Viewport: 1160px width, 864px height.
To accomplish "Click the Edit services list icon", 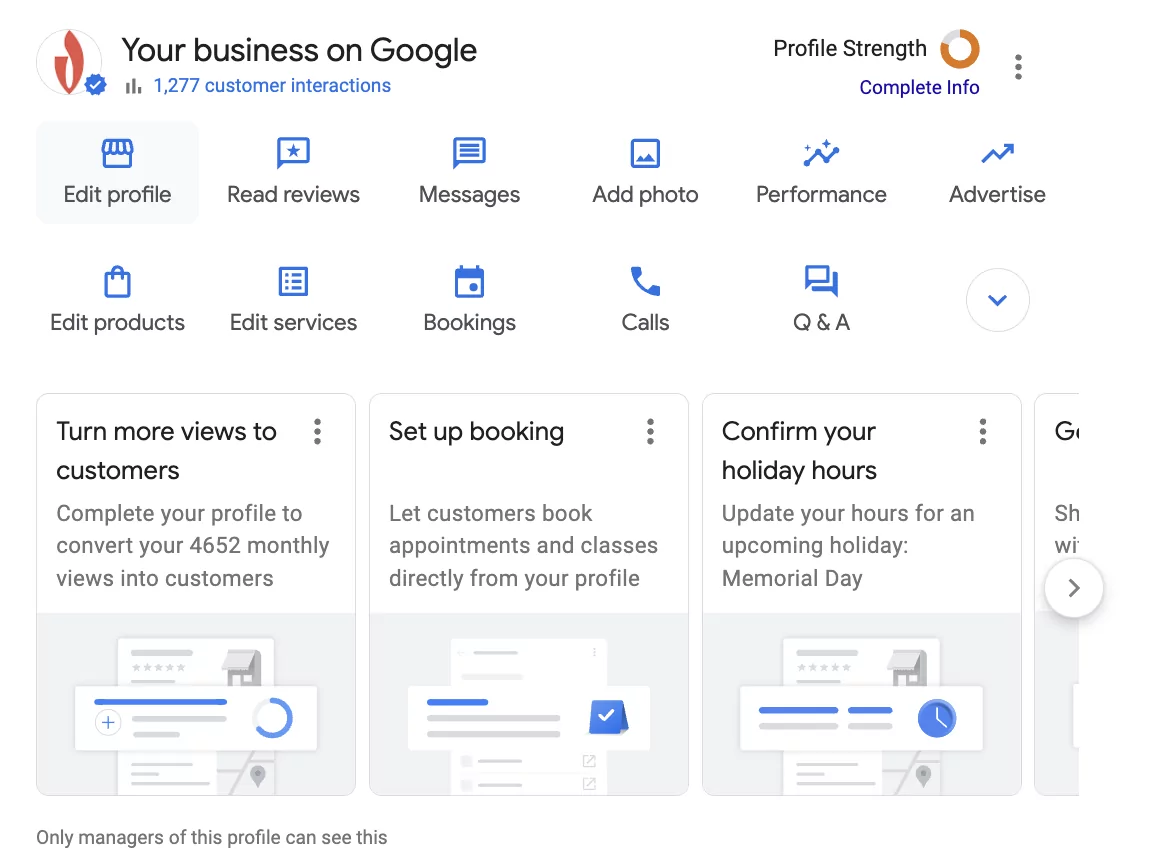I will click(293, 281).
